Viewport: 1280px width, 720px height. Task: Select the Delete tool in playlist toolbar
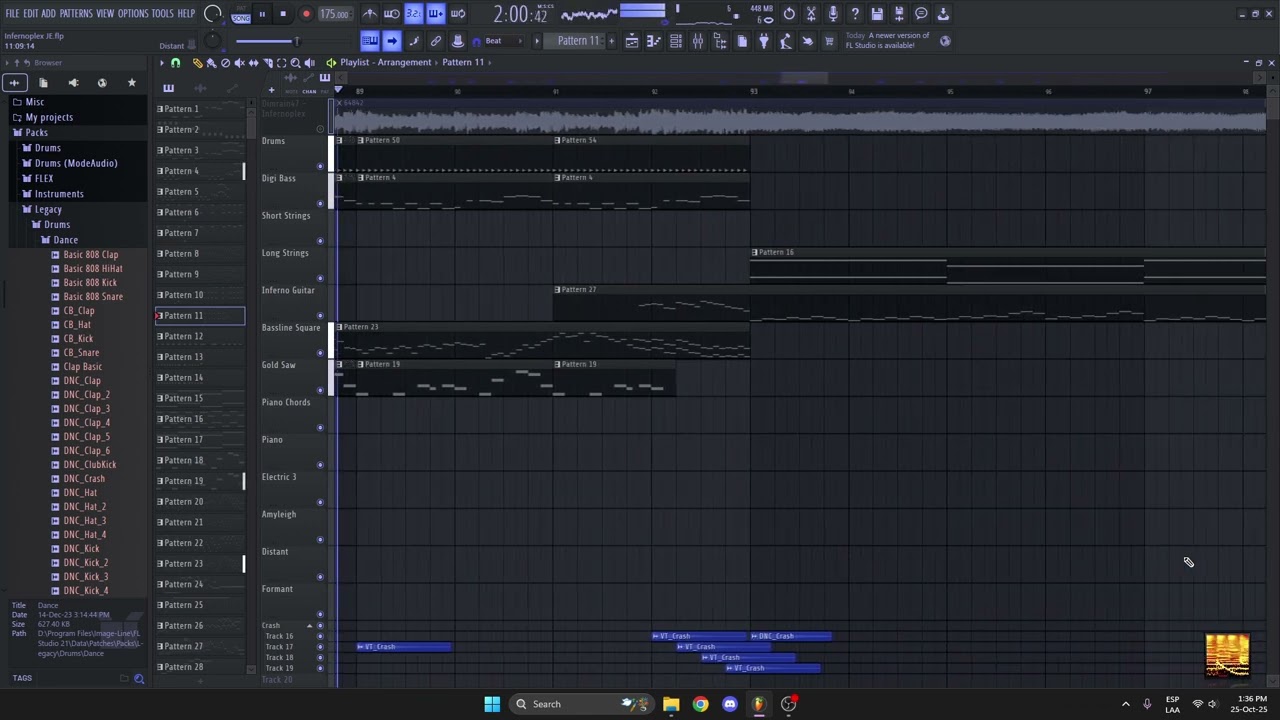pyautogui.click(x=225, y=62)
